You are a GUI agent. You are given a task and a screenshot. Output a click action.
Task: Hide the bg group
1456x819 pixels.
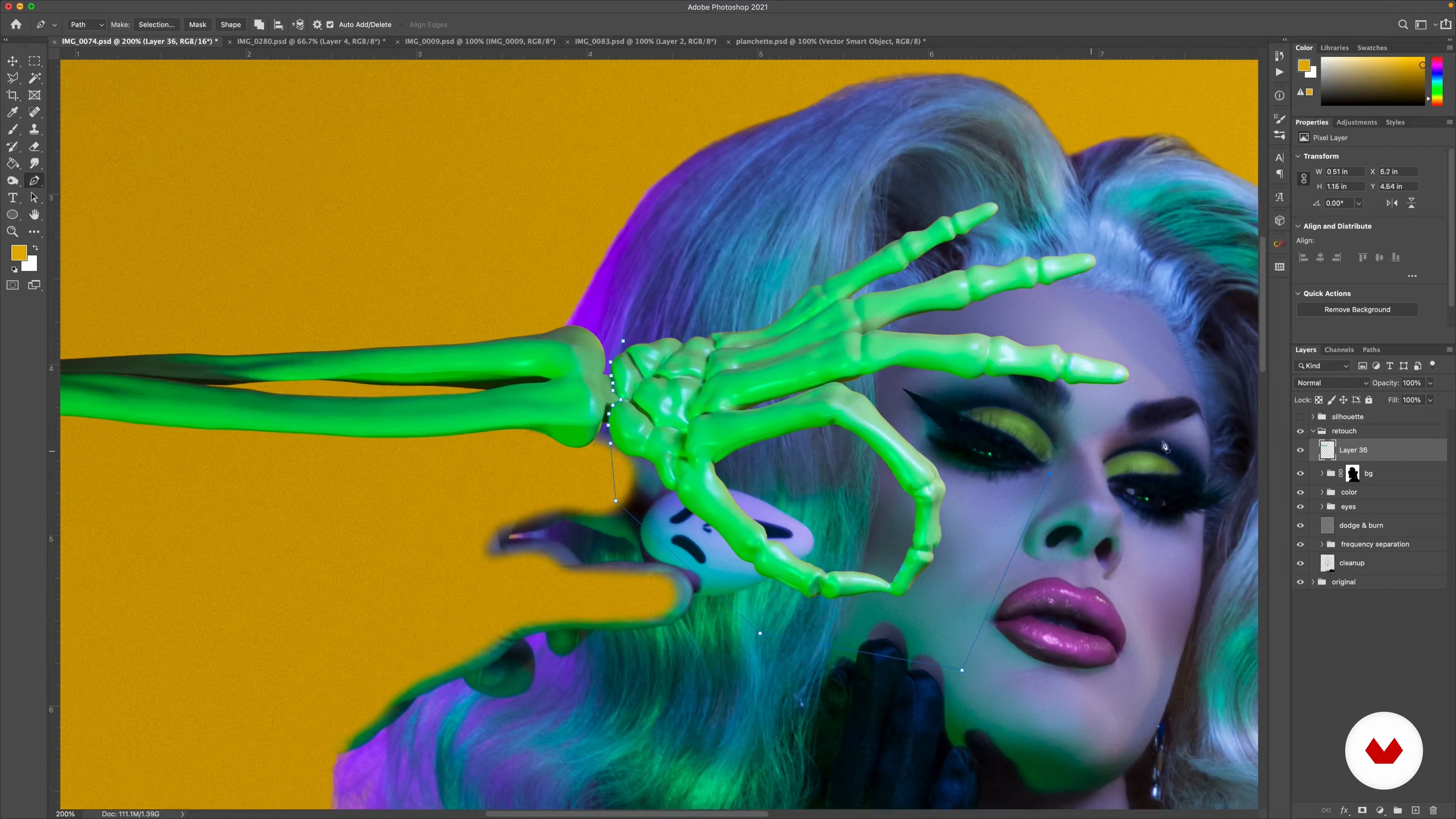click(x=1300, y=474)
